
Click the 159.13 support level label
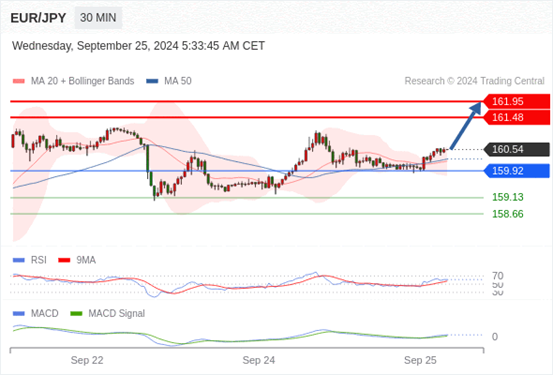pos(508,197)
